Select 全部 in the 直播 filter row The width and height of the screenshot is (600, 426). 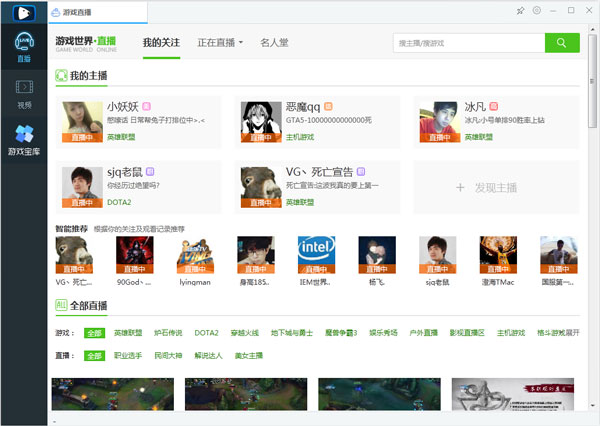click(x=95, y=356)
